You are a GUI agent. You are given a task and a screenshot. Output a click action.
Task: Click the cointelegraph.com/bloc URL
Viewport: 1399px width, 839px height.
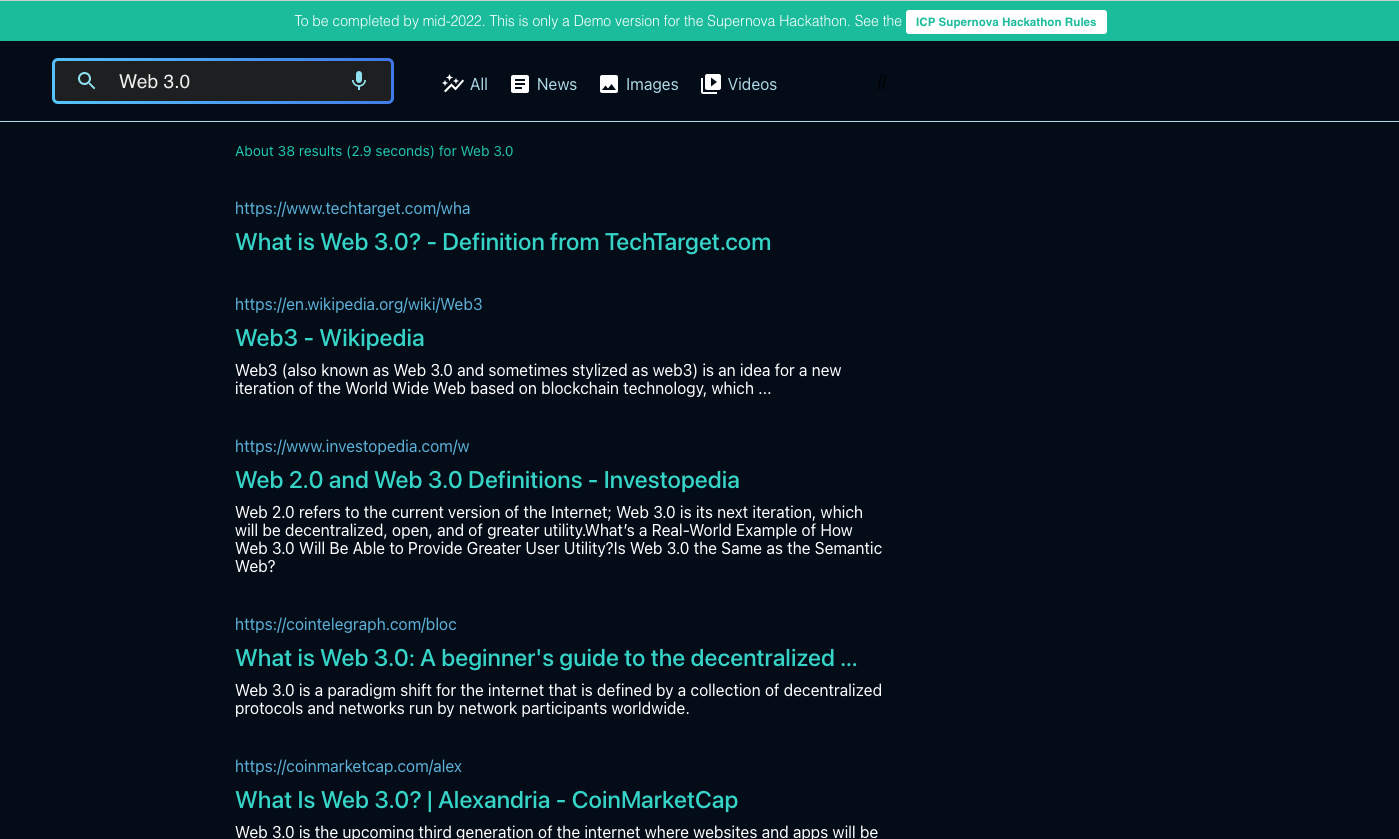(346, 624)
